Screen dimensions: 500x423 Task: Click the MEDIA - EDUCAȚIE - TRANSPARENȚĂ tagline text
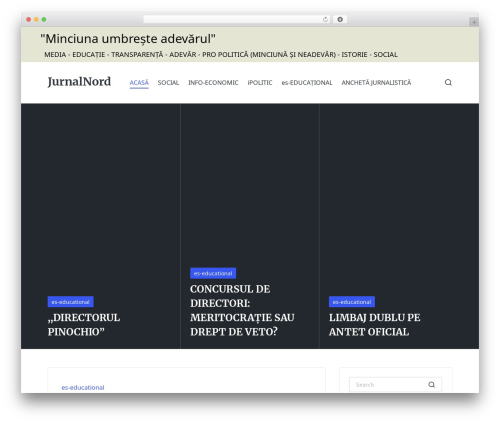point(221,54)
